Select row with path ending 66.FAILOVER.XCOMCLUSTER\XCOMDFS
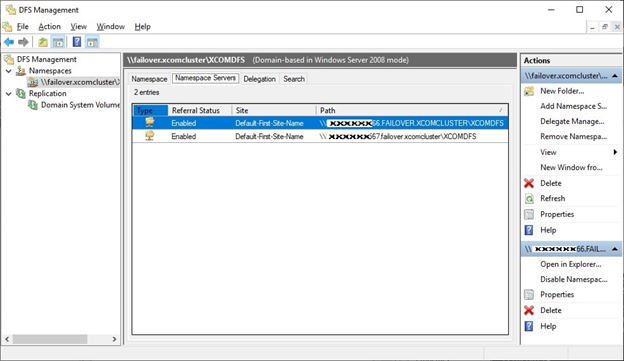The height and width of the screenshot is (361, 624). click(320, 123)
